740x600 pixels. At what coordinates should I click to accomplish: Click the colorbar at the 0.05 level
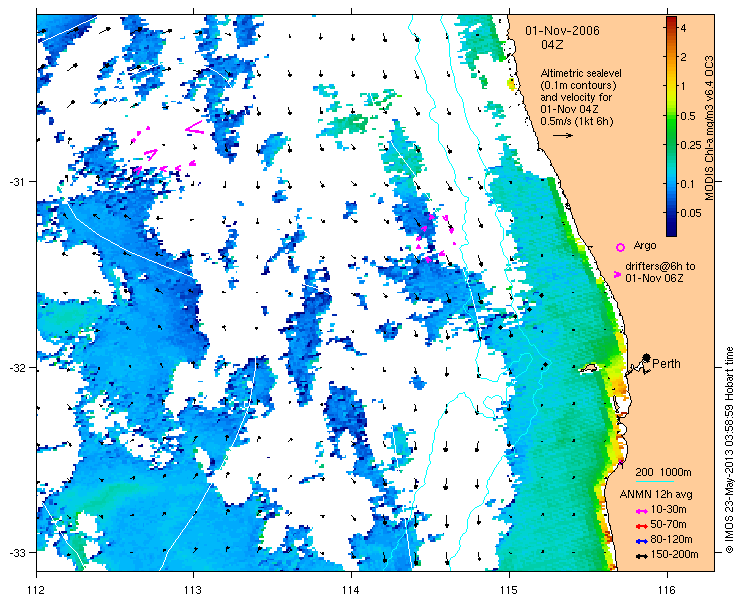(x=671, y=213)
